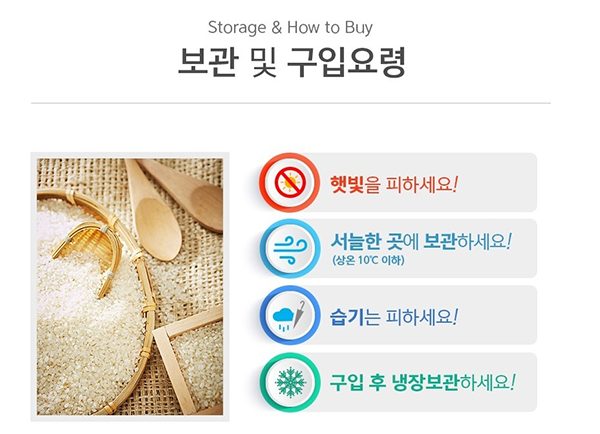Screen dimensions: 600x434
Task: Select the '구입 후 냉장보관하세요!' text
Action: tap(422, 382)
